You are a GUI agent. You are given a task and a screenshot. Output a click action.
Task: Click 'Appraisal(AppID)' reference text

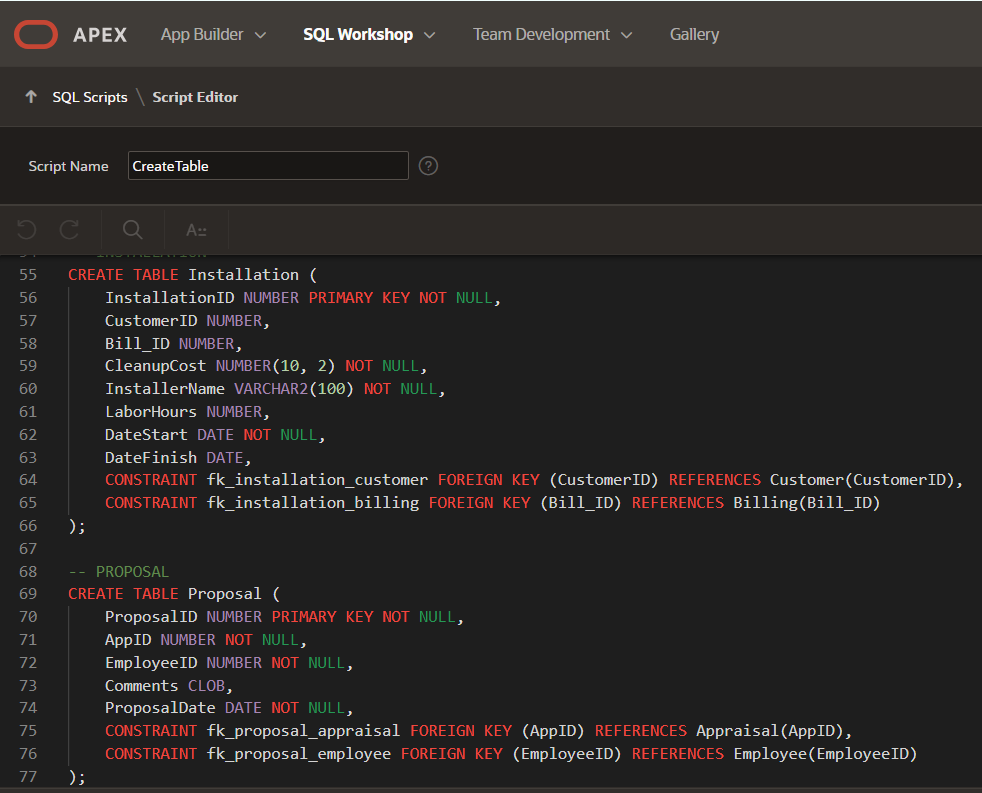(770, 731)
